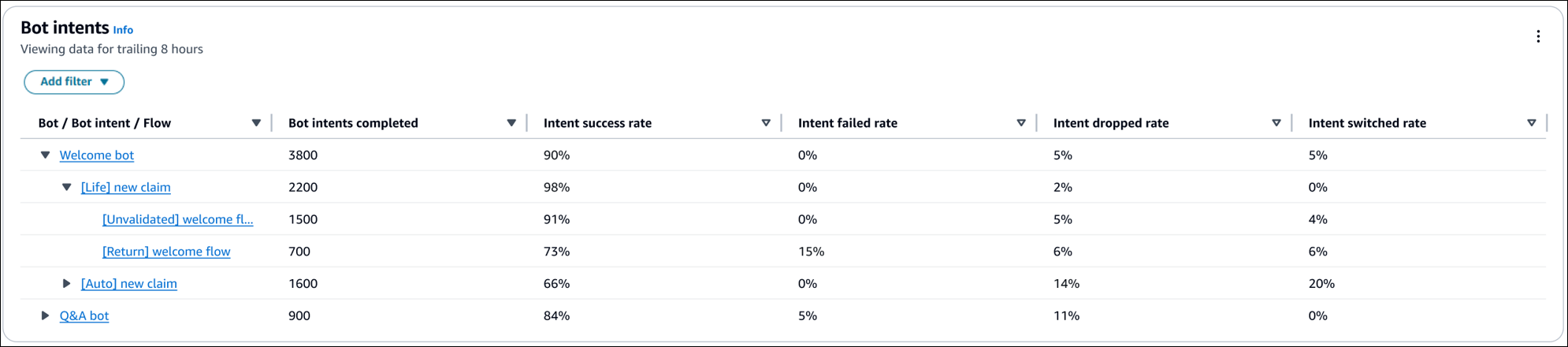The height and width of the screenshot is (347, 1568).
Task: Sort by Bot / Bot intent / Flow column arrow
Action: 256,123
